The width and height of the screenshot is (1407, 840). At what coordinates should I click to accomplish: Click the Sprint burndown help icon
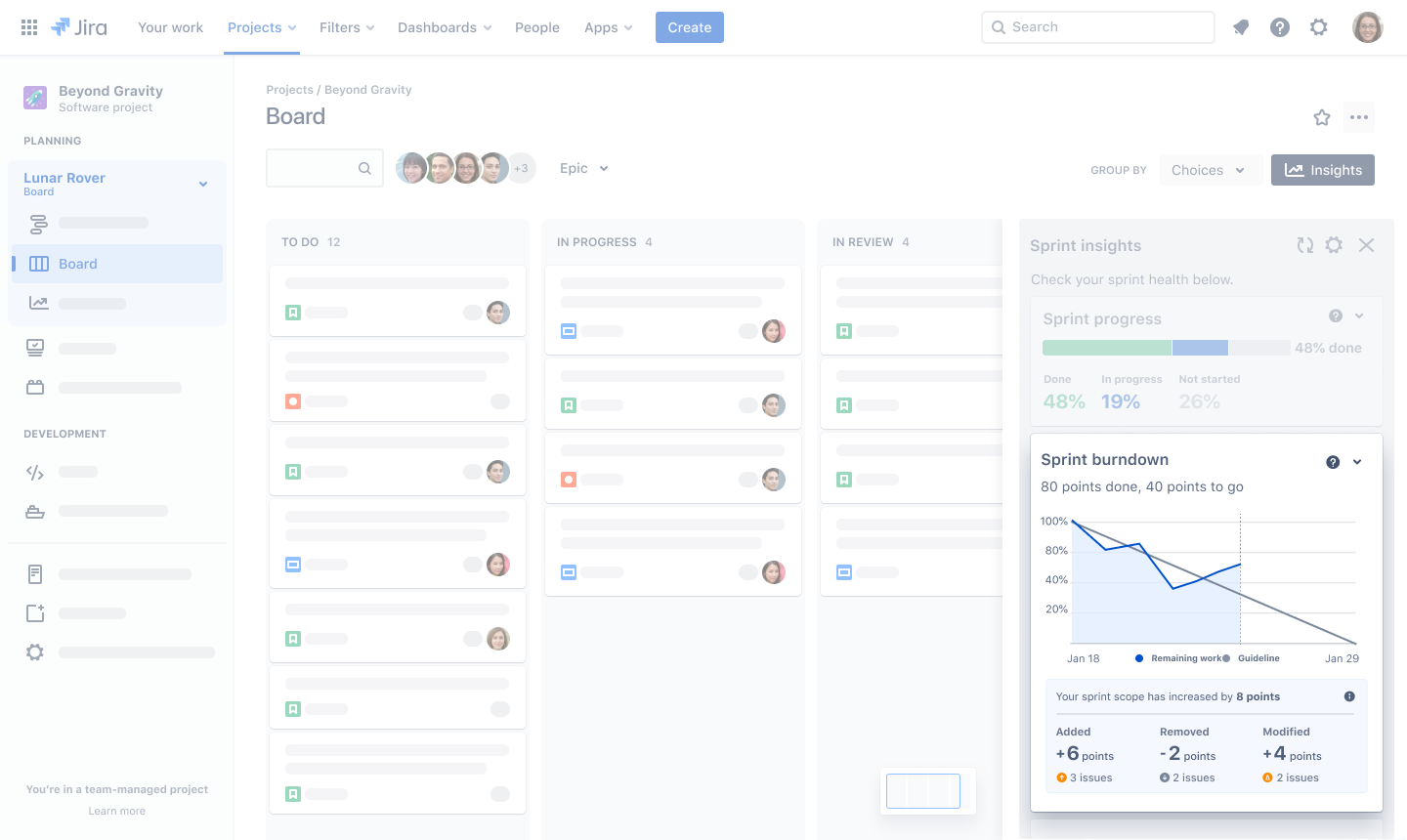click(1333, 462)
